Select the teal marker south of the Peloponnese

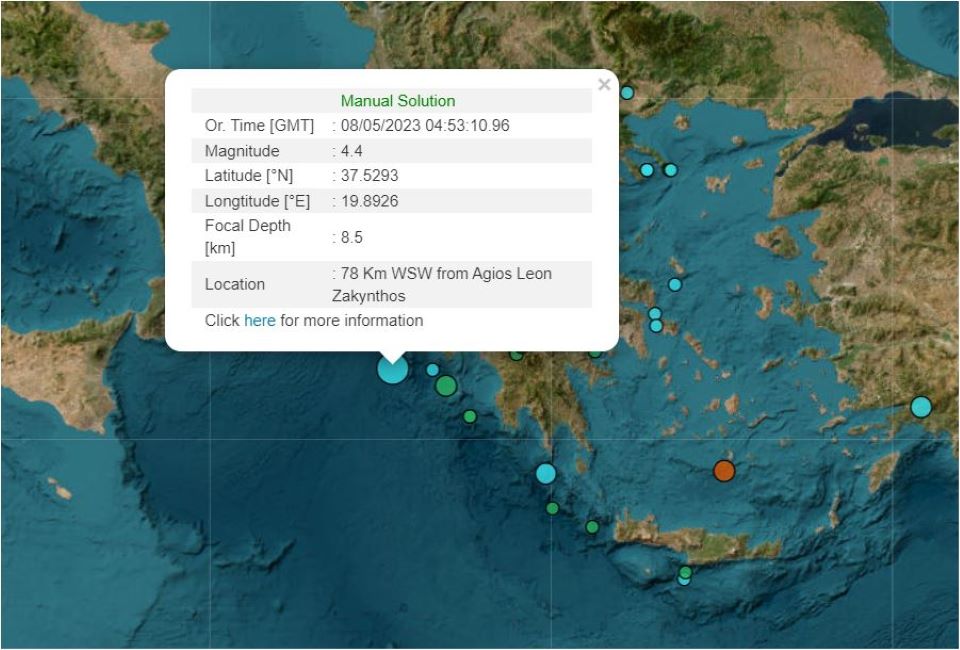point(545,472)
